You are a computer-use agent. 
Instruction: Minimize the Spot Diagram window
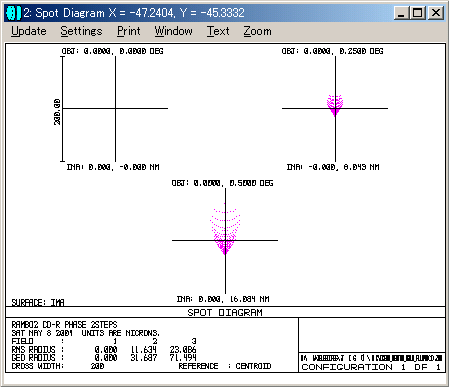(401, 13)
